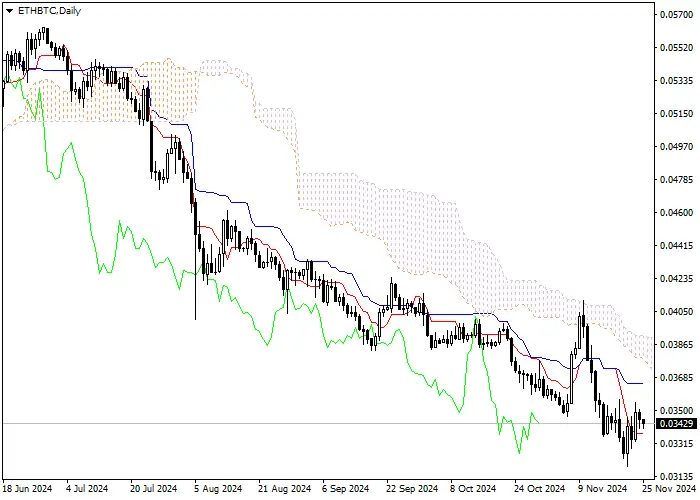This screenshot has width=700, height=500.
Task: Click the 0.05520 price axis label
Action: (x=677, y=48)
